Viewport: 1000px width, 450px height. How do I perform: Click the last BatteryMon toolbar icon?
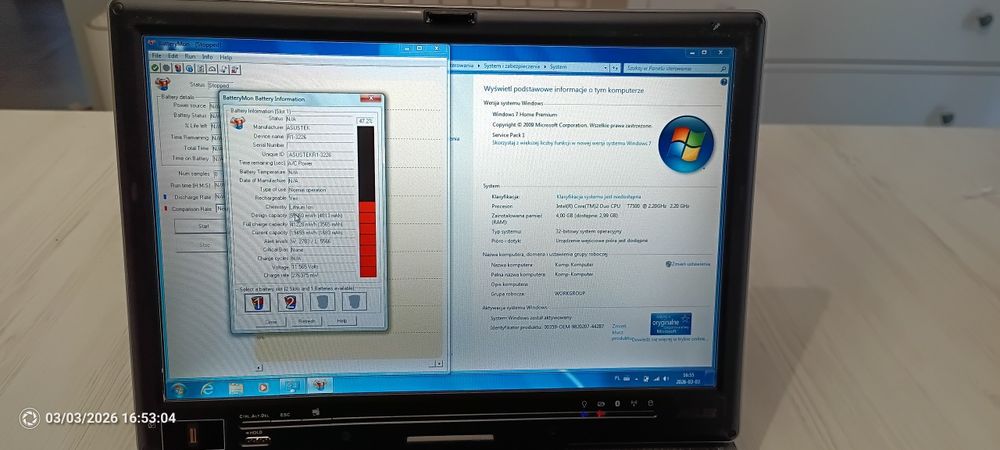[235, 69]
